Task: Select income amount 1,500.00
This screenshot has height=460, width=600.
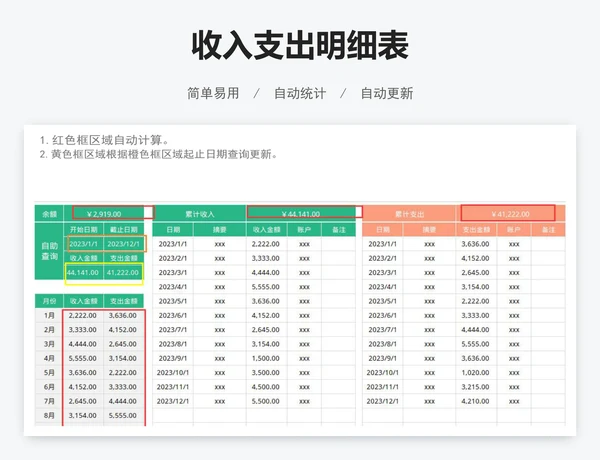Action: [x=266, y=358]
